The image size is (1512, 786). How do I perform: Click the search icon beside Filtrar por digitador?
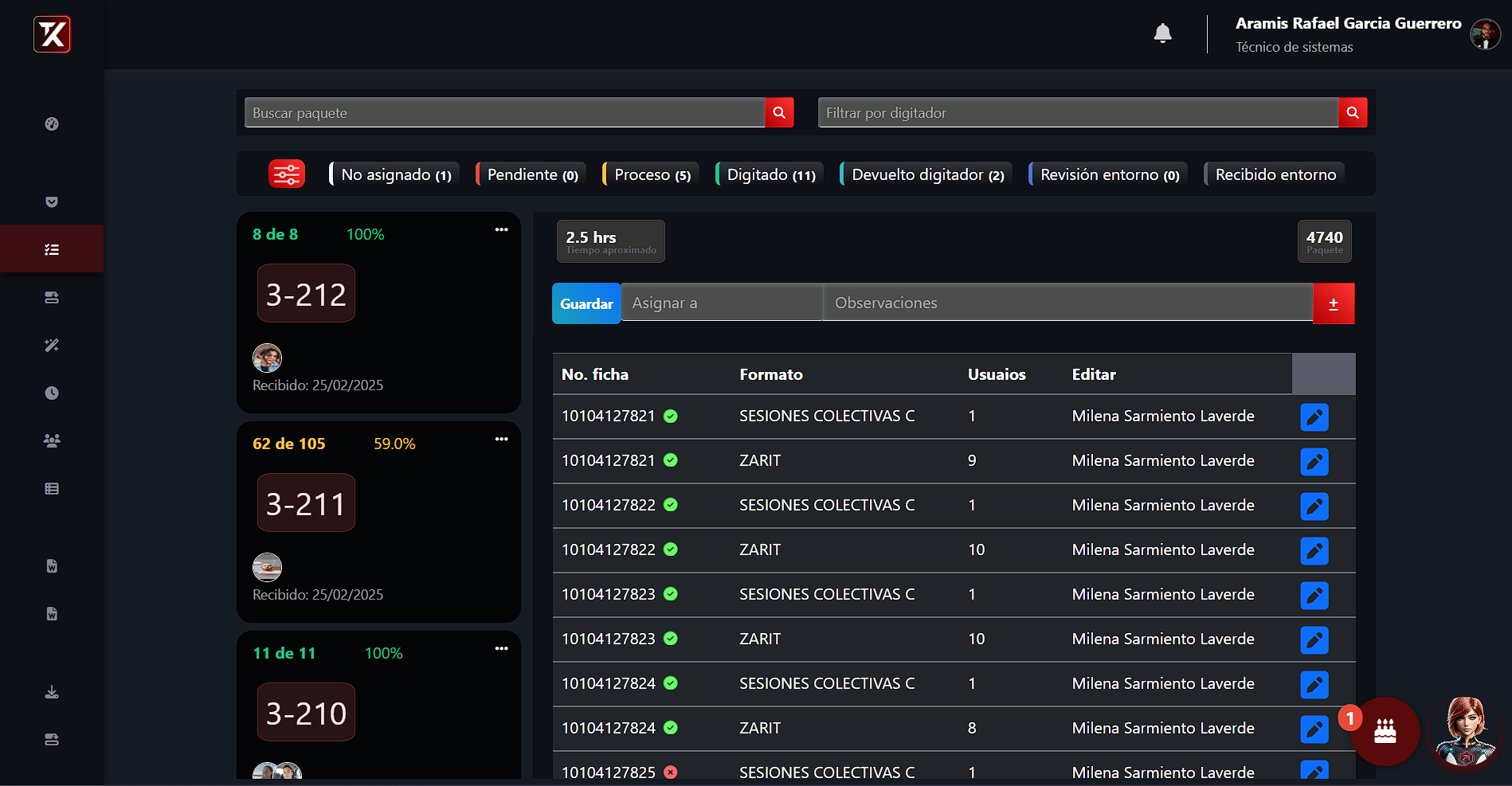click(x=1353, y=113)
